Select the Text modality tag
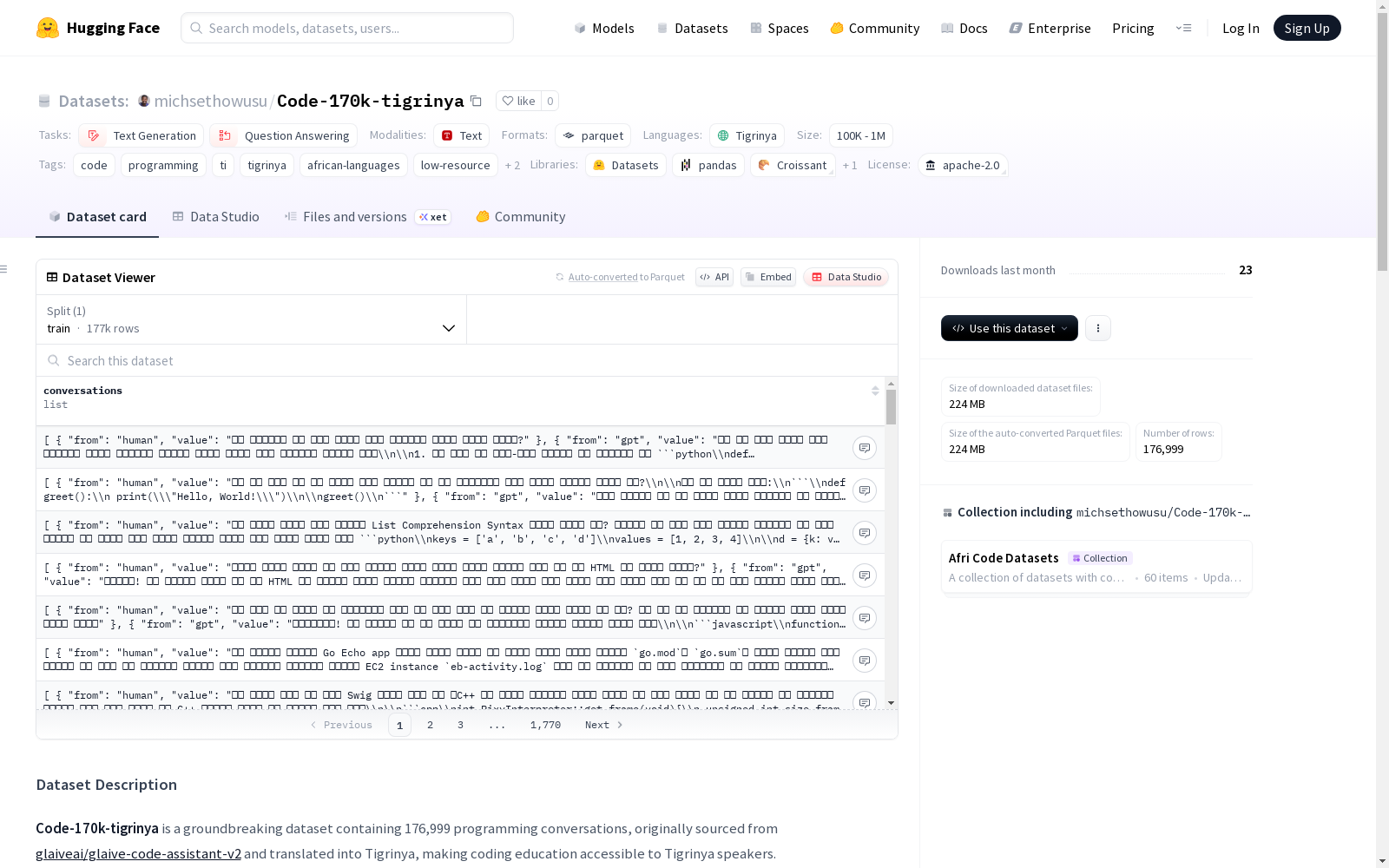 pyautogui.click(x=462, y=135)
